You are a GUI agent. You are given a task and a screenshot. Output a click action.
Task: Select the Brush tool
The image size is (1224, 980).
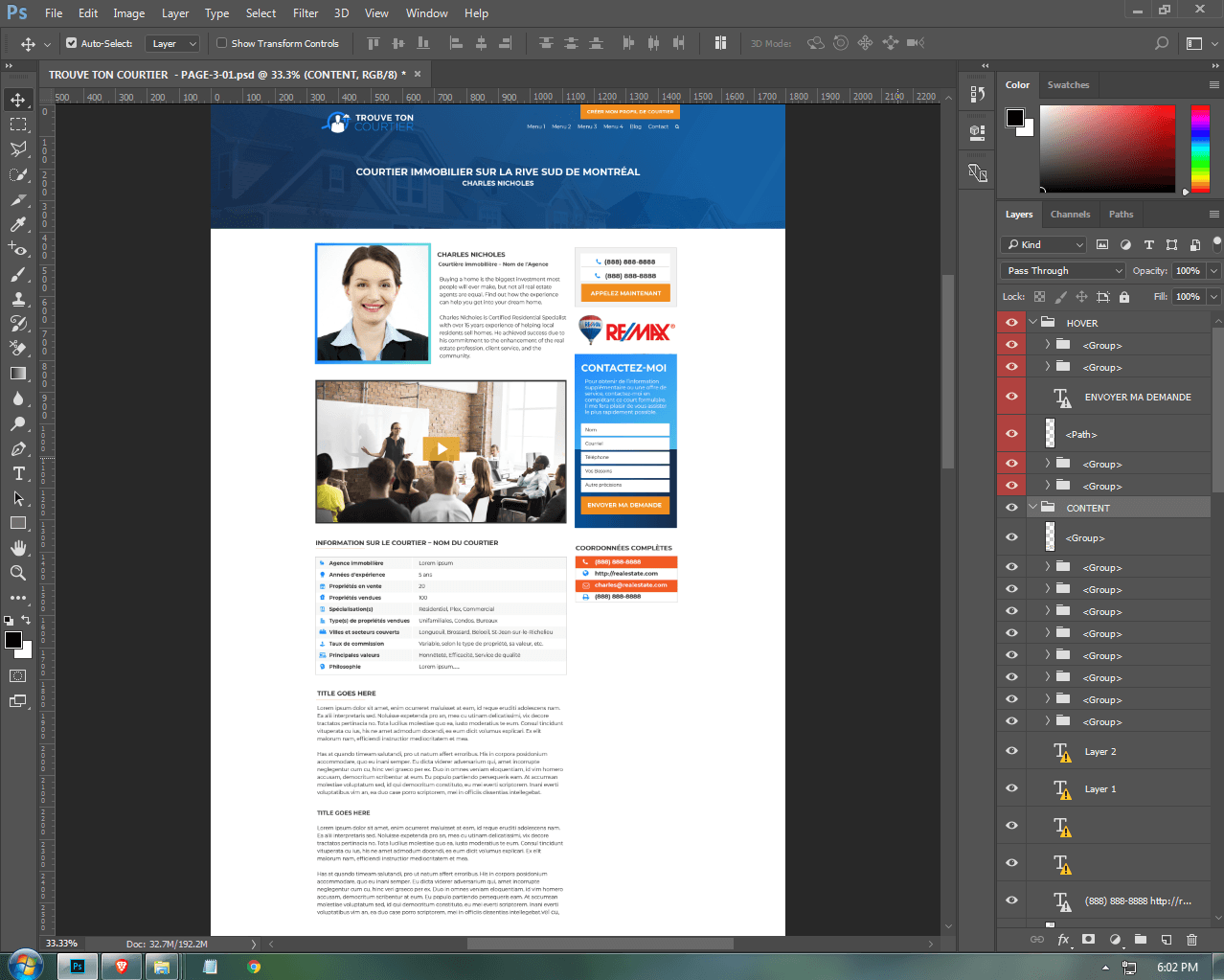[x=18, y=274]
